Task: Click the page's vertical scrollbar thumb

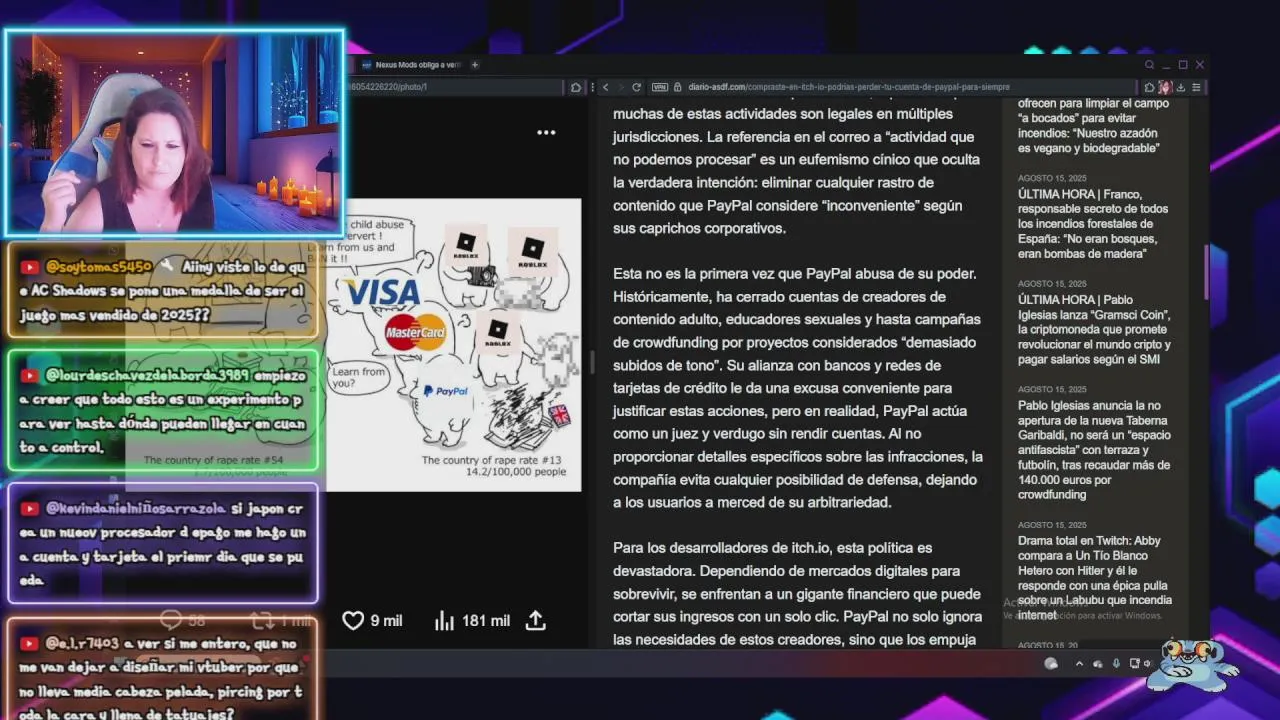Action: point(1205,270)
